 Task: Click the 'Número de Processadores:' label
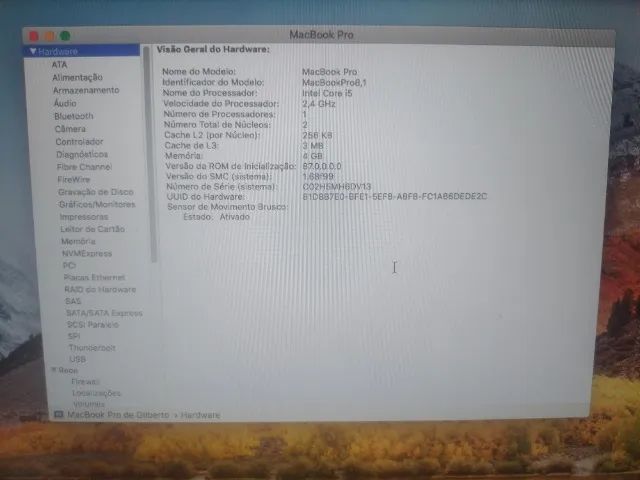220,114
